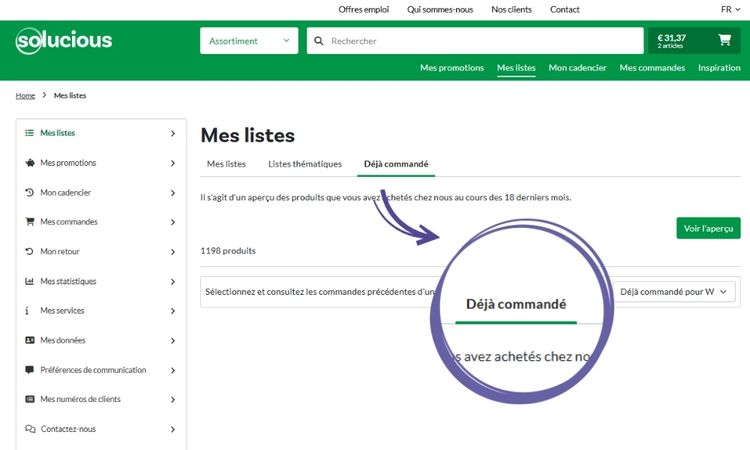
Task: Switch to the Listes thématiques tab
Action: point(305,164)
